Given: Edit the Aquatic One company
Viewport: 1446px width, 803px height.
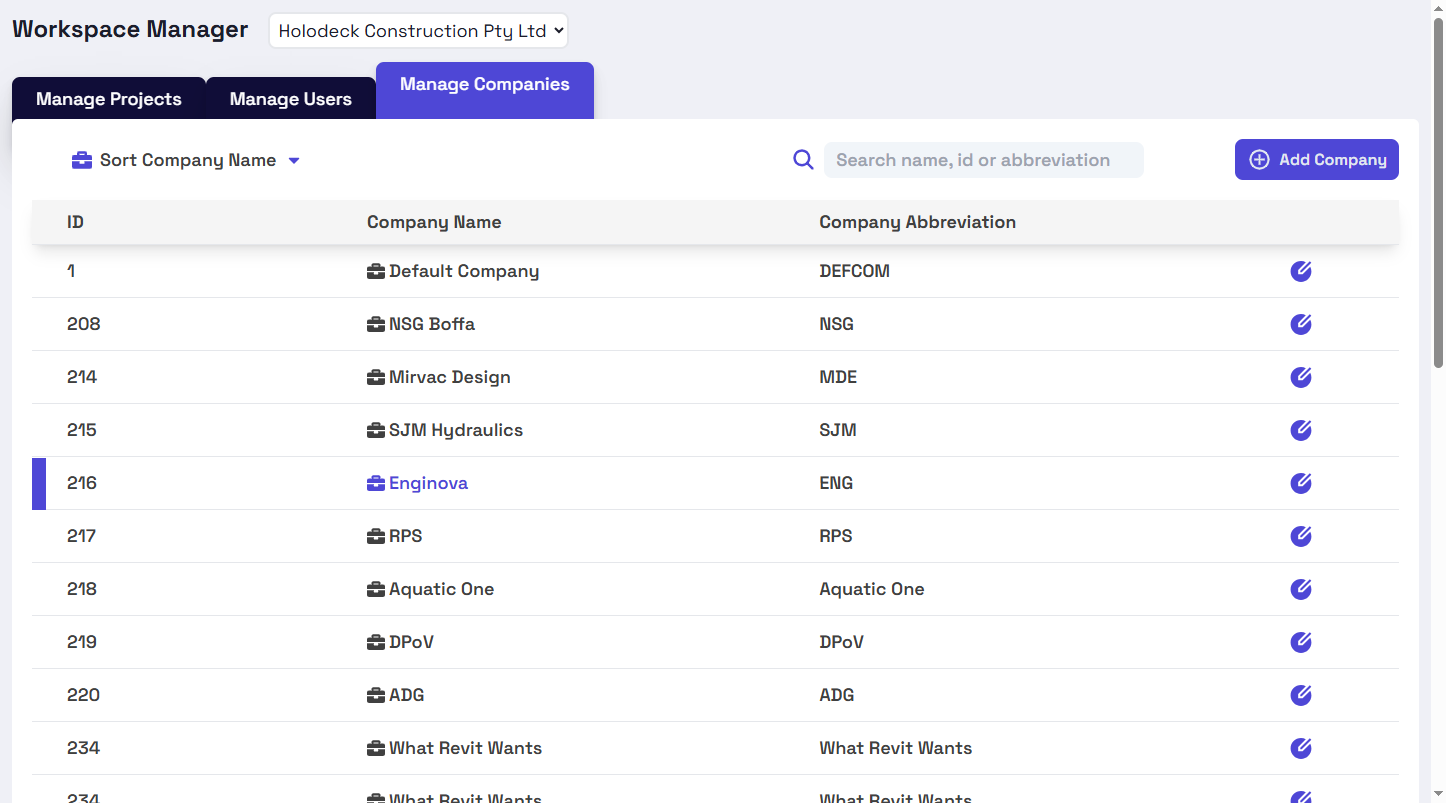Looking at the screenshot, I should pyautogui.click(x=1300, y=589).
